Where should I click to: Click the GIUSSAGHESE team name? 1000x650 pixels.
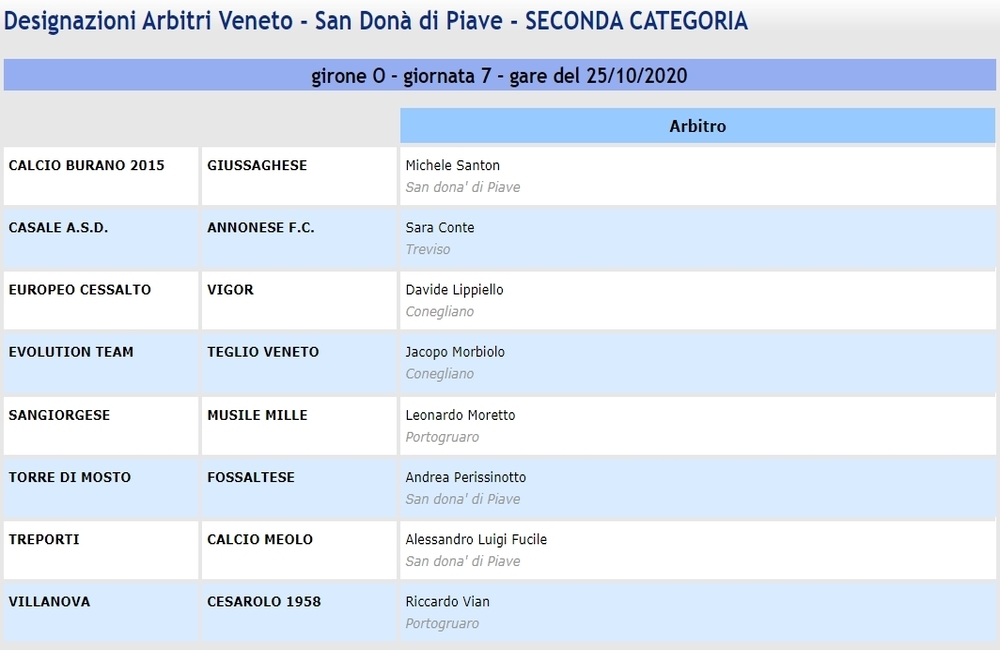(257, 165)
